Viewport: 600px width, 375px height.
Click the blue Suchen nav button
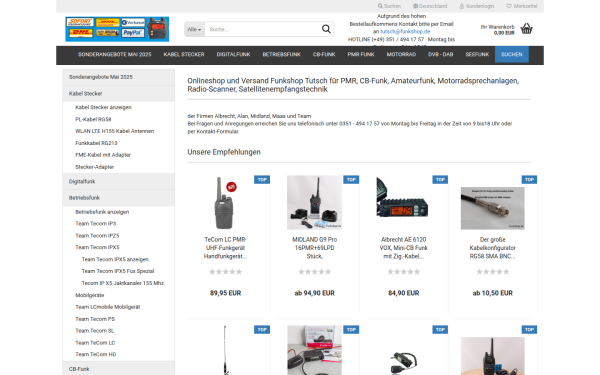click(512, 54)
